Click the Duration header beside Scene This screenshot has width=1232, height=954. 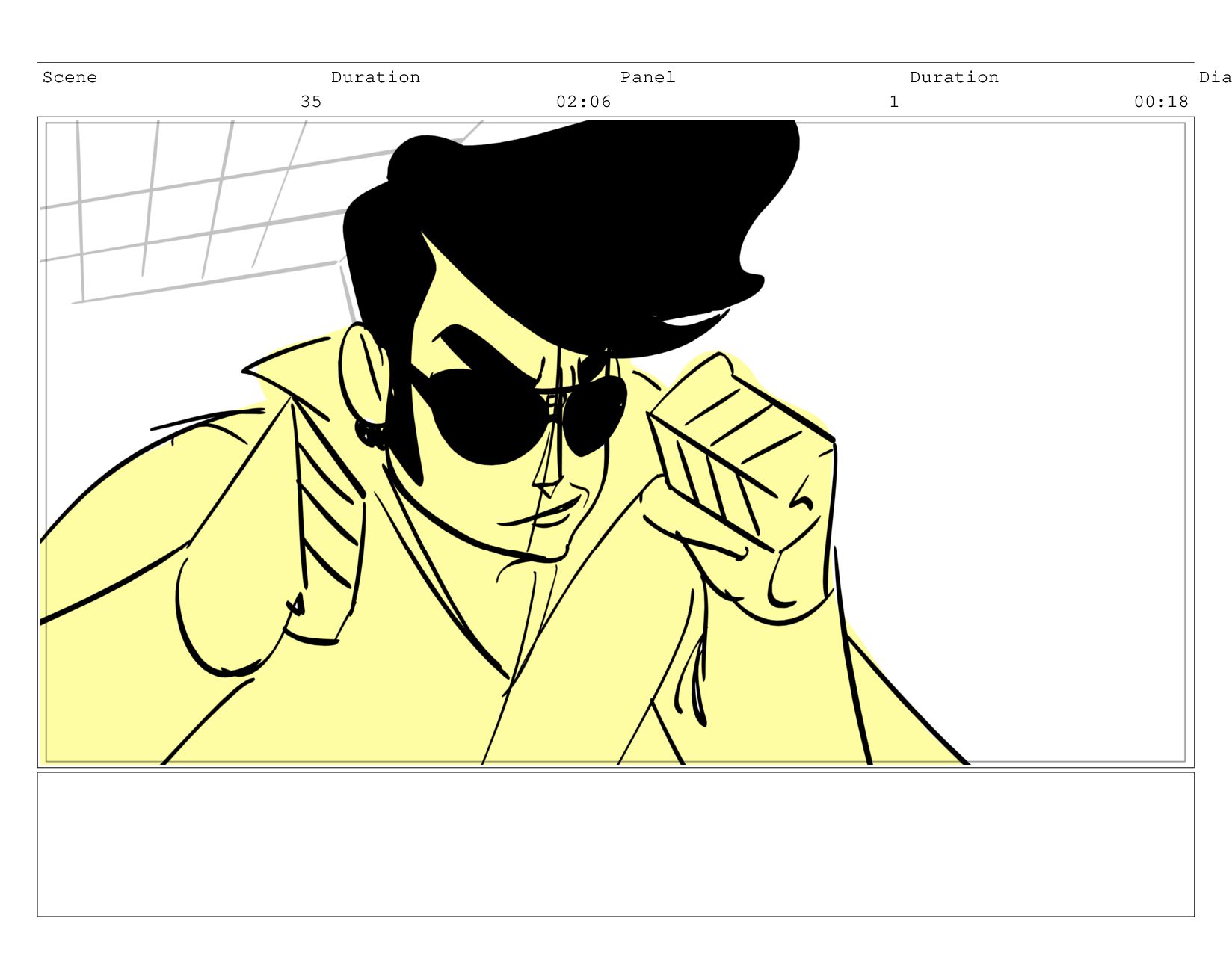(375, 78)
